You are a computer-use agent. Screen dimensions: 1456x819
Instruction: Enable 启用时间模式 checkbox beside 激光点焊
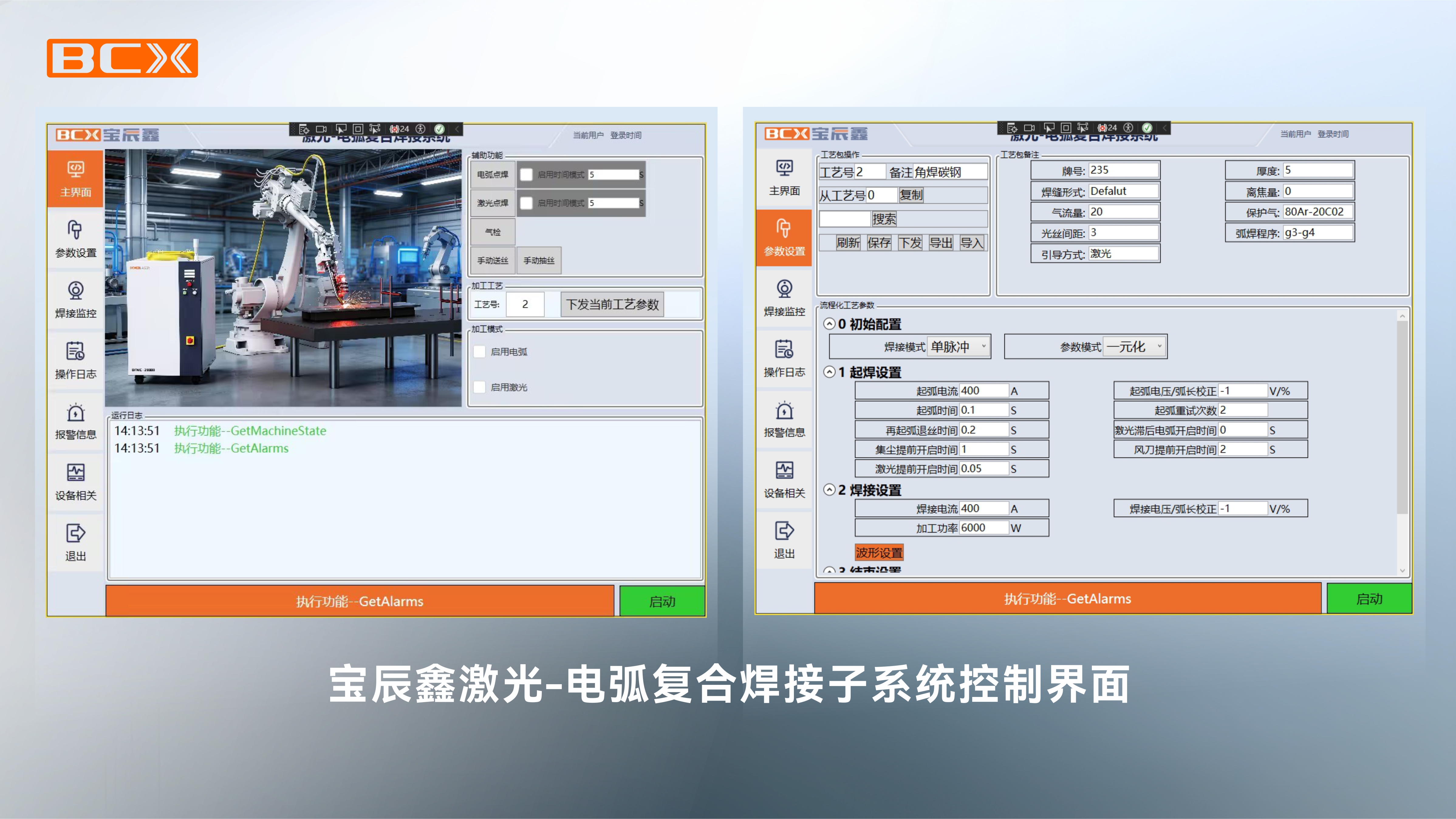[x=526, y=203]
